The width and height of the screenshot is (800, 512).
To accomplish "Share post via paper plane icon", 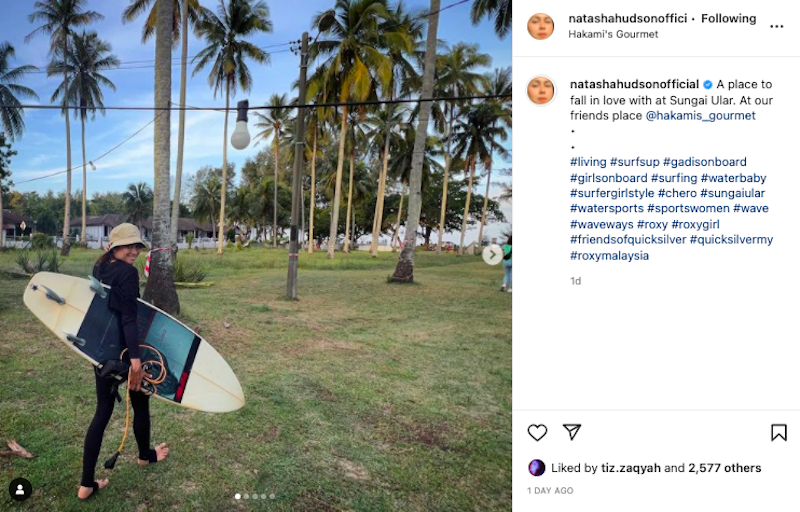I will click(572, 432).
